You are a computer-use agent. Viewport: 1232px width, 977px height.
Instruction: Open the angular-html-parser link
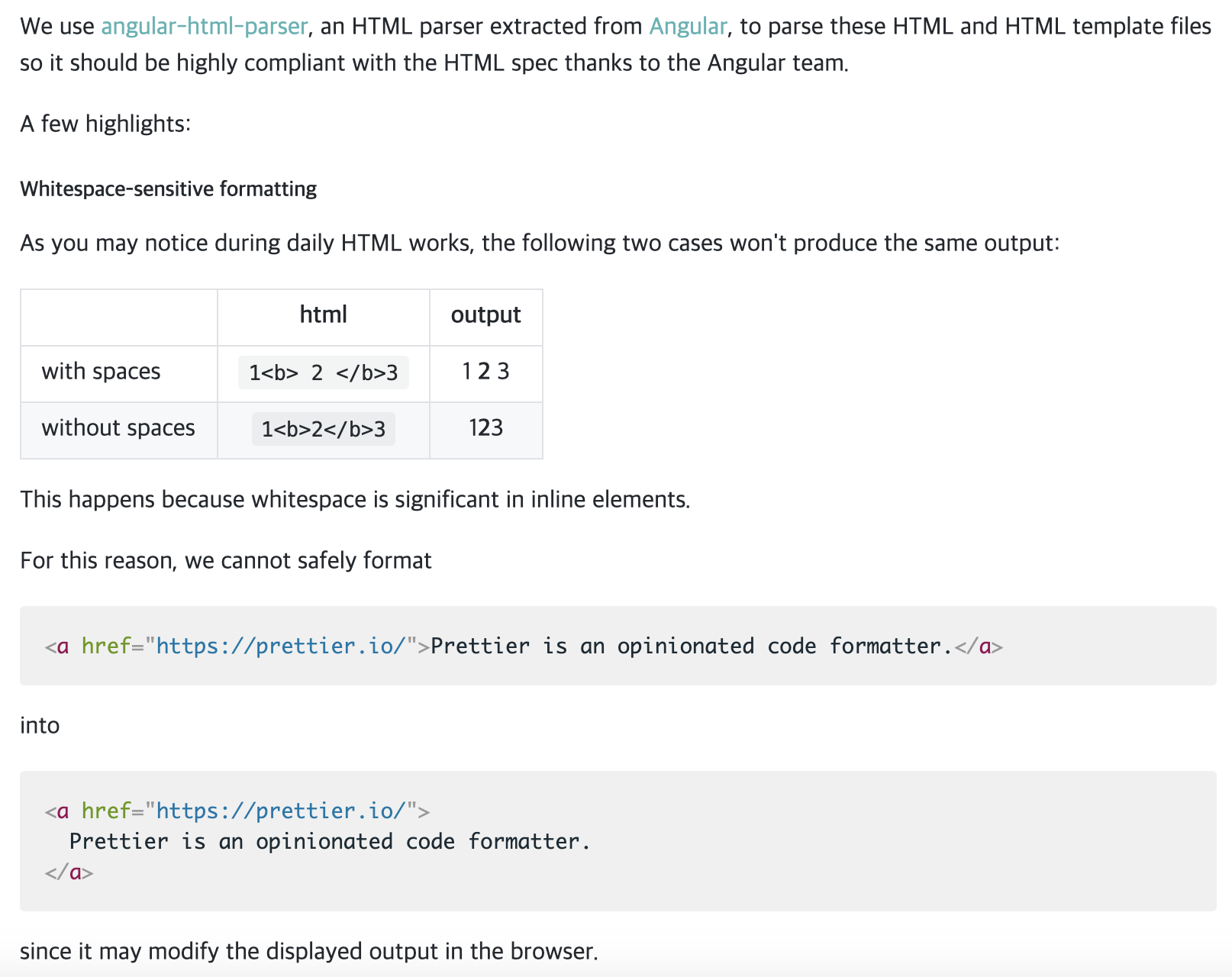pos(204,27)
